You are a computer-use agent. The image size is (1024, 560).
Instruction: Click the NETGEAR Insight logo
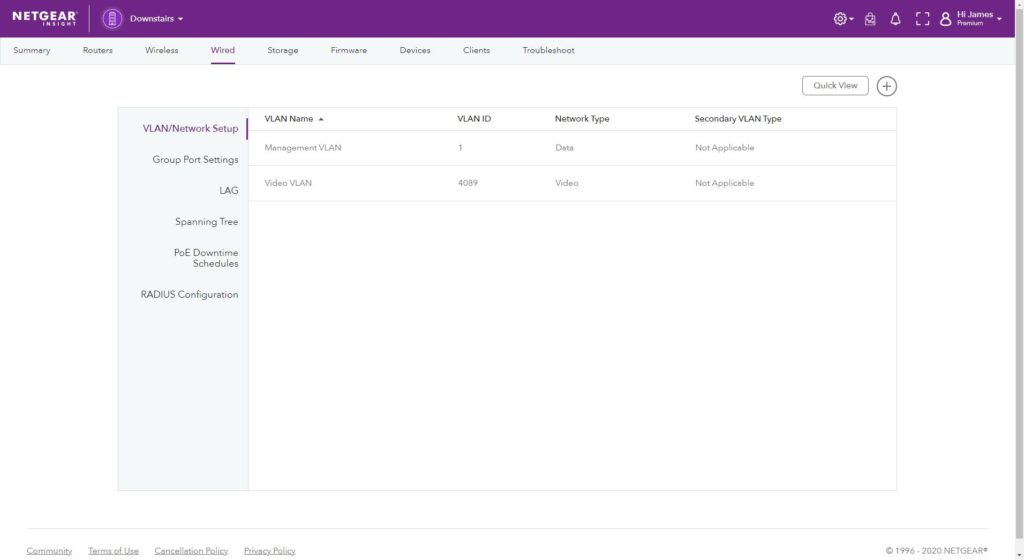point(45,18)
